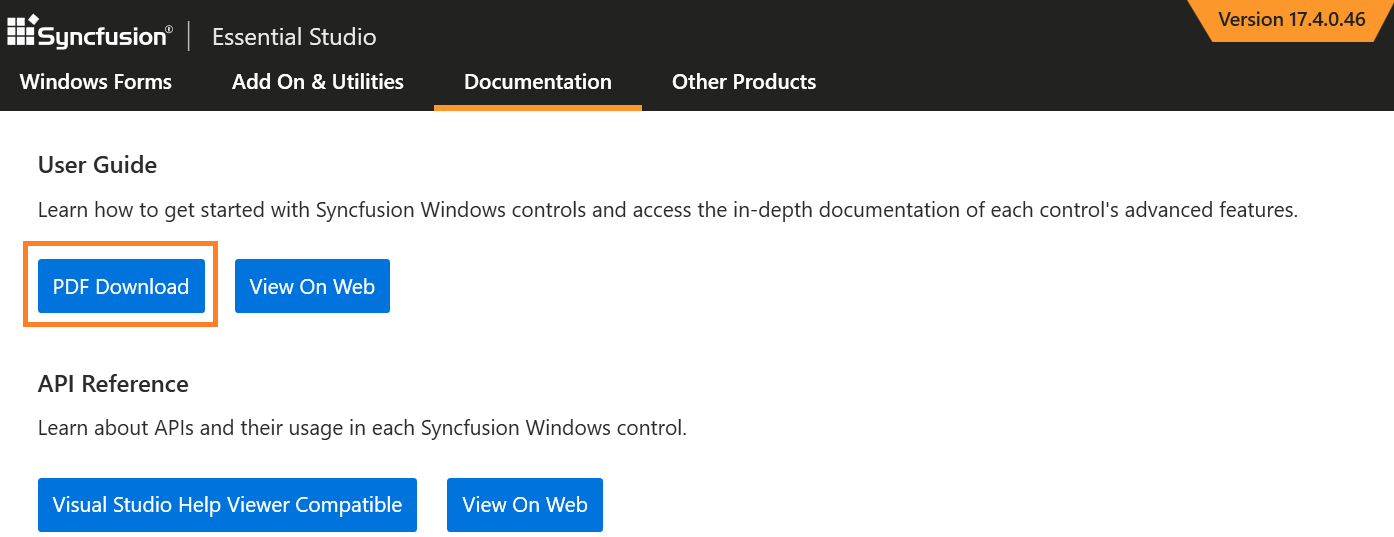
Task: Download the User Guide PDF
Action: pyautogui.click(x=121, y=286)
